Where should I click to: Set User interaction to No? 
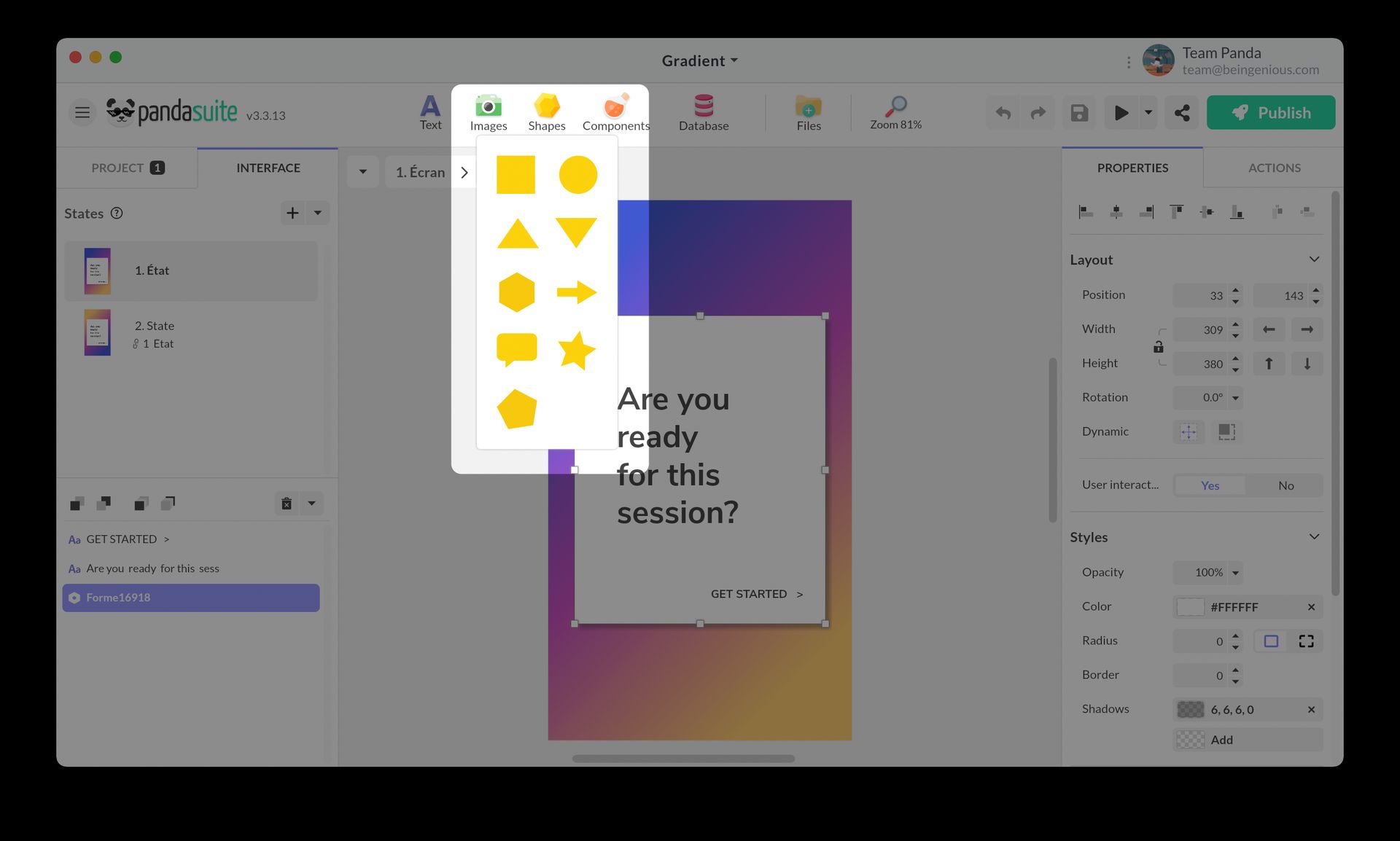click(1286, 485)
